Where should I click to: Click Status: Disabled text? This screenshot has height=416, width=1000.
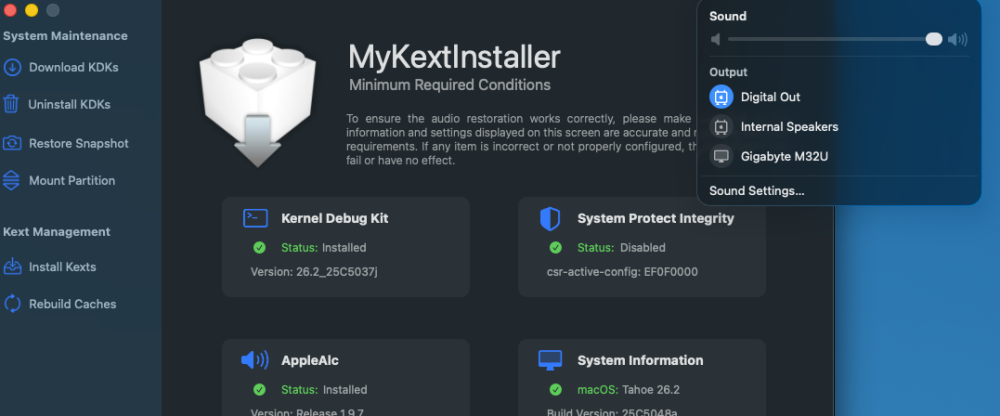click(x=621, y=248)
